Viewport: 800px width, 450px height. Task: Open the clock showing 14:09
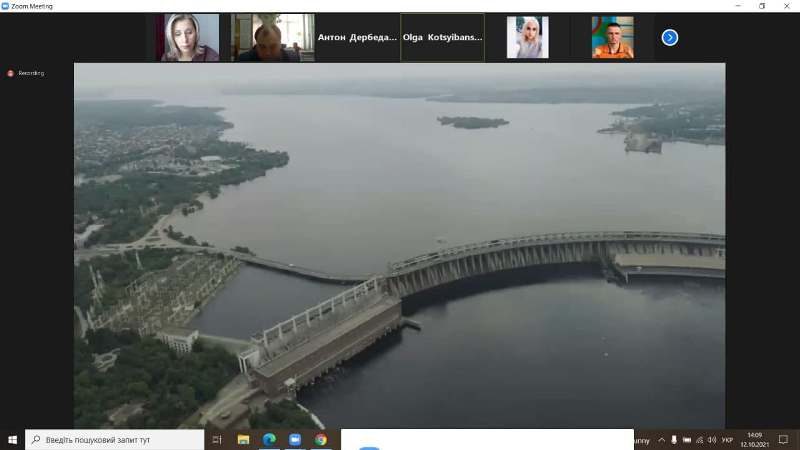click(x=755, y=440)
